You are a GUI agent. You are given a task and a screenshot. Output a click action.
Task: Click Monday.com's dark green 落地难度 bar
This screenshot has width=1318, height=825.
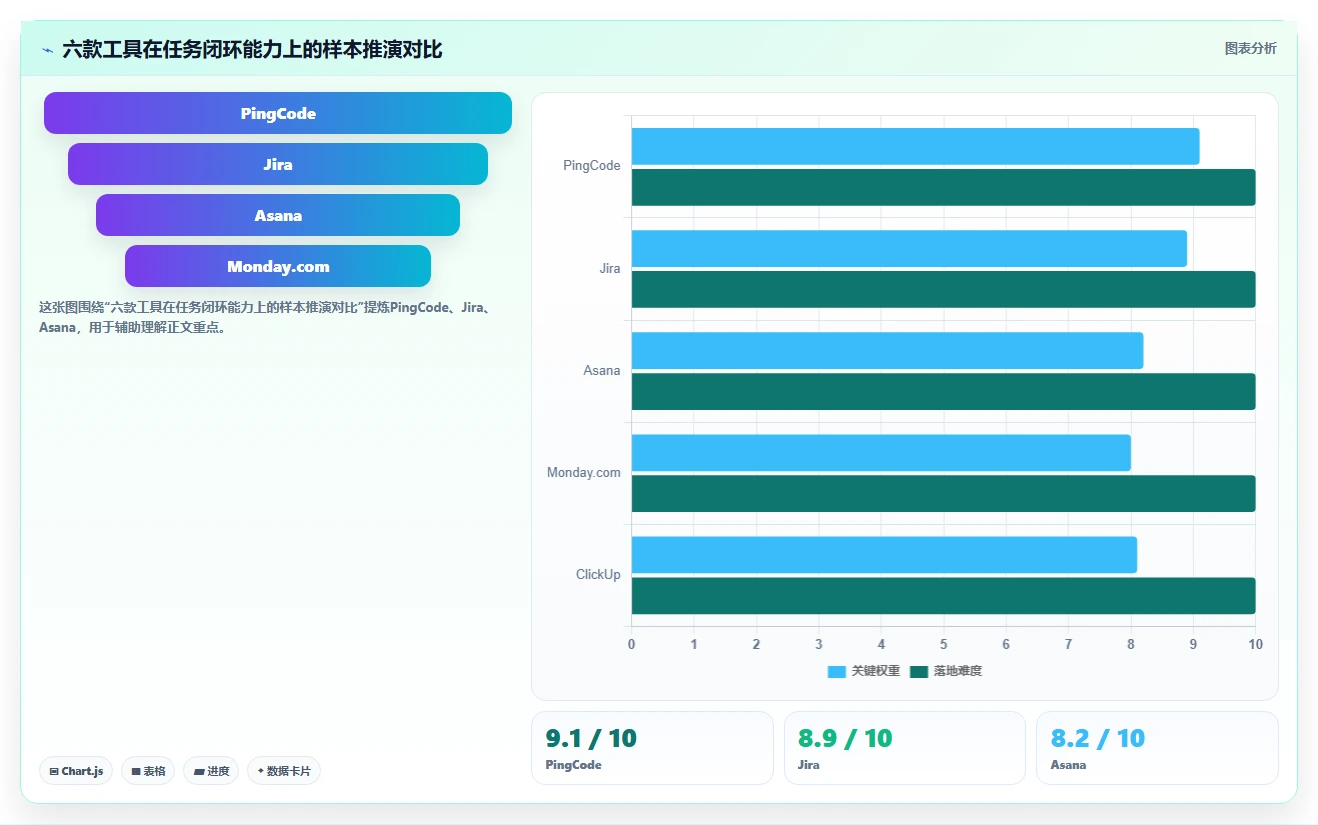(x=943, y=494)
